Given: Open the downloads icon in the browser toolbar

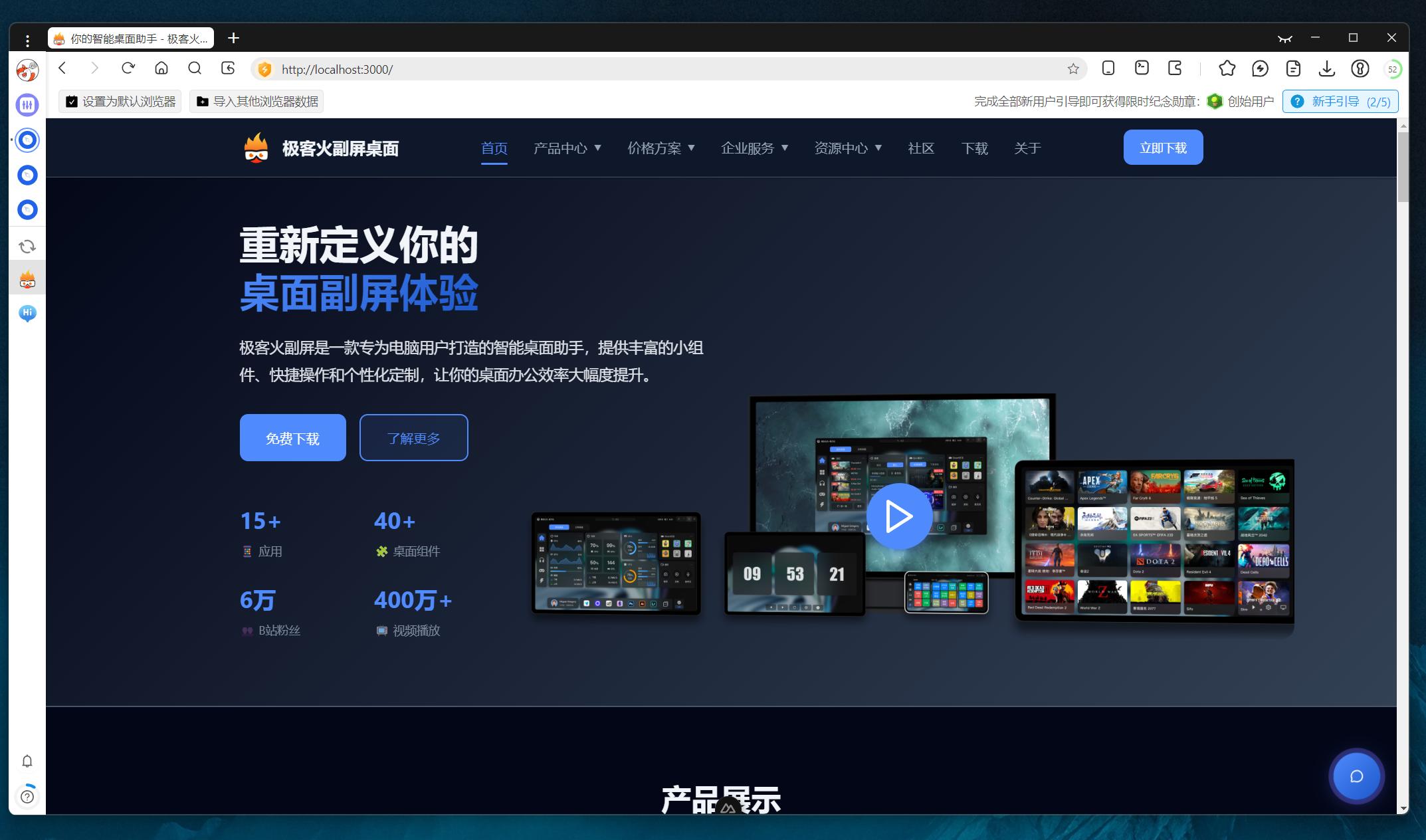Looking at the screenshot, I should [1326, 68].
